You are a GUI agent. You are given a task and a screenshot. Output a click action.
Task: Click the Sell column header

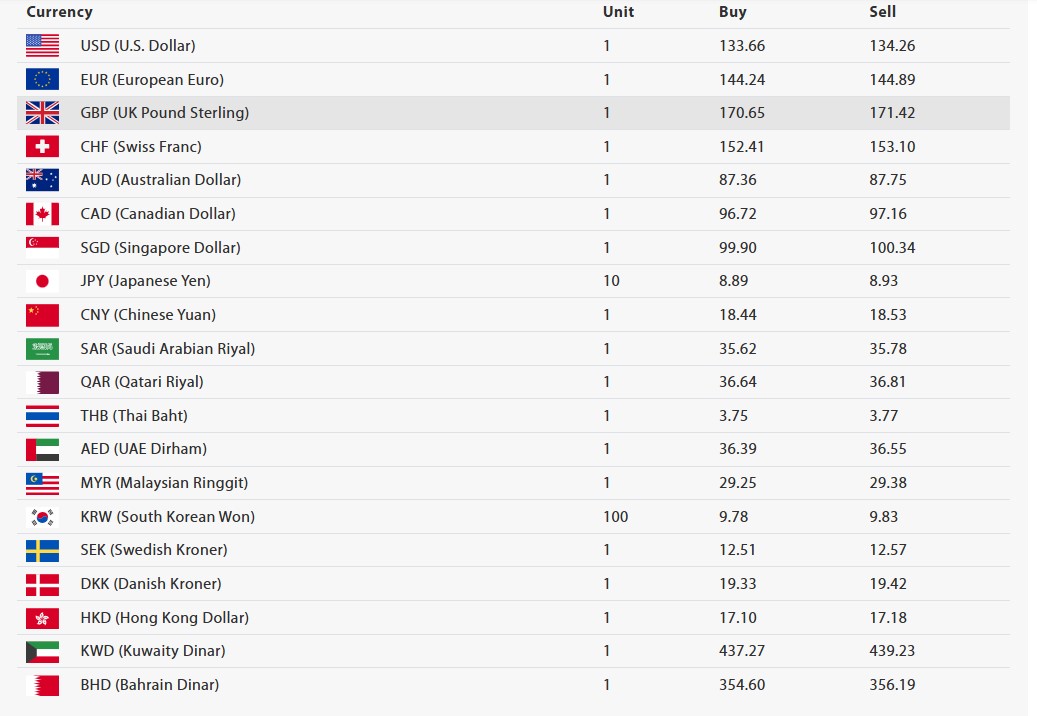pos(882,12)
